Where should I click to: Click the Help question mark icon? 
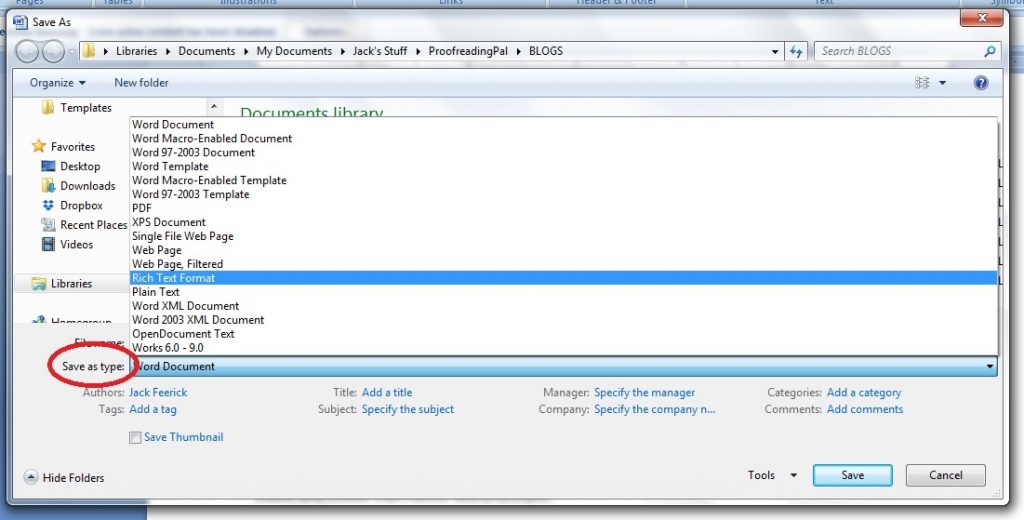pos(980,83)
